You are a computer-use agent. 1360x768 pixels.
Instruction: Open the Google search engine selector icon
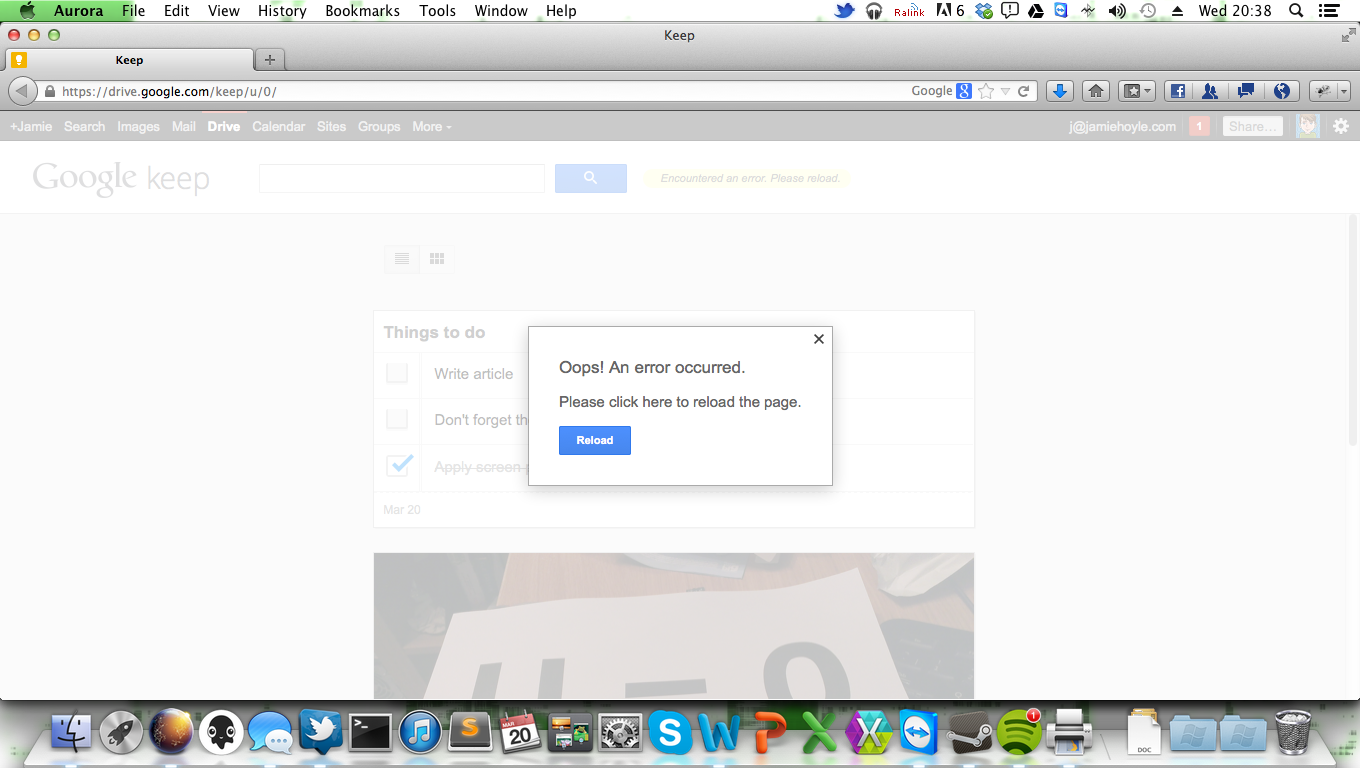[964, 91]
